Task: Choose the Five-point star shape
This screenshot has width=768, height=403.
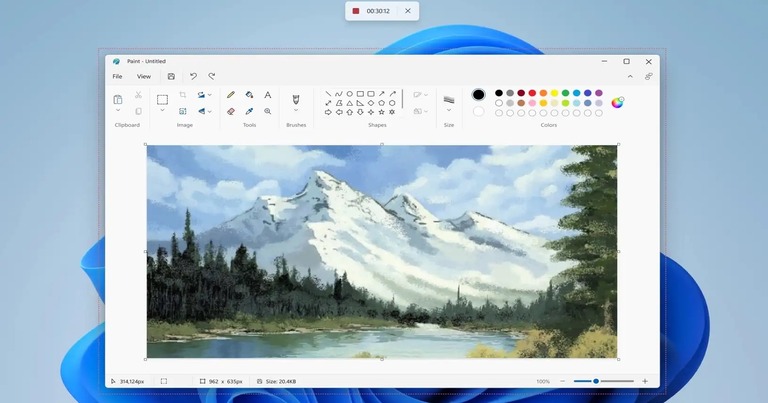Action: pos(382,112)
